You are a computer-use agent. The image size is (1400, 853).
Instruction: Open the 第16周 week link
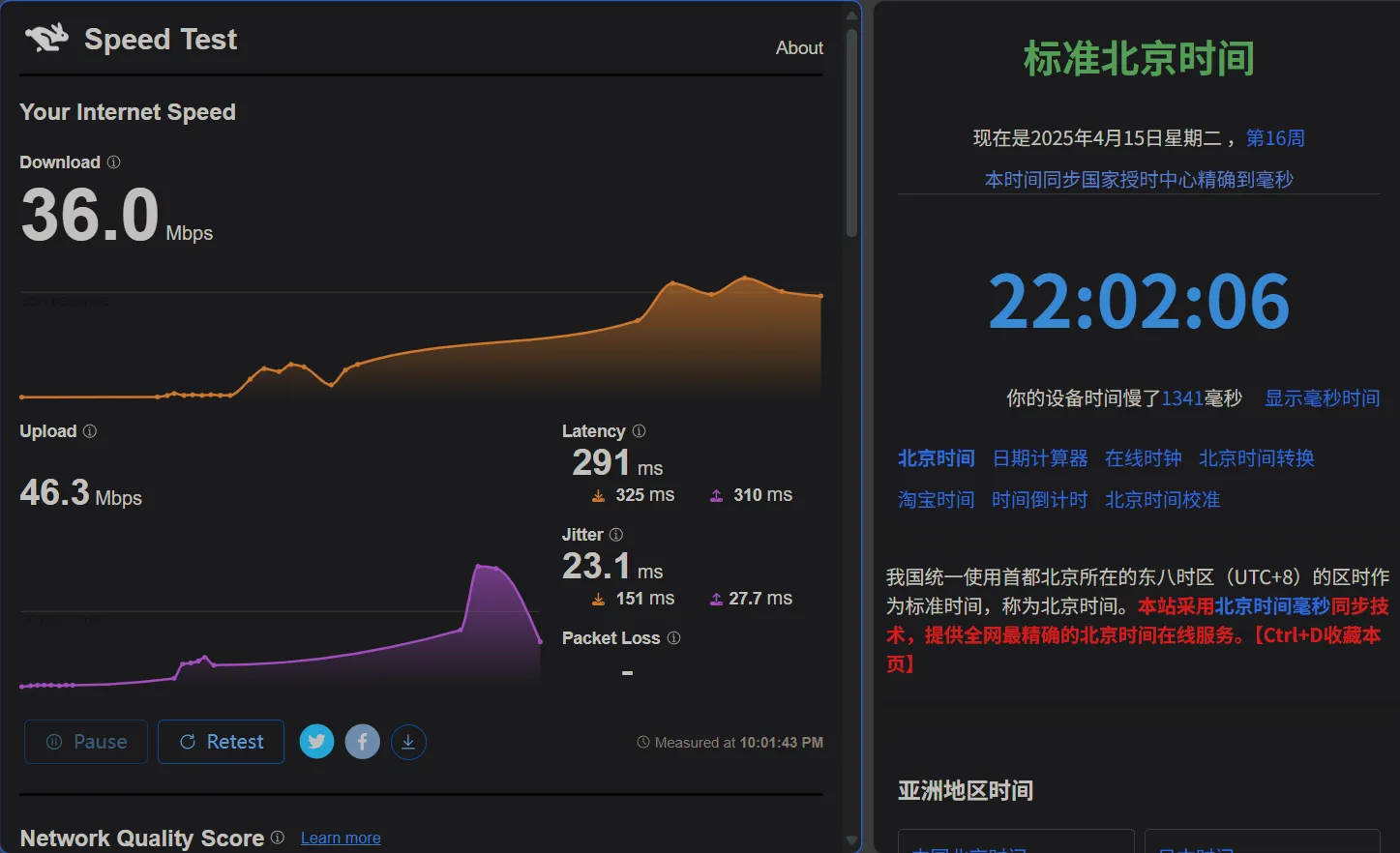pyautogui.click(x=1275, y=138)
